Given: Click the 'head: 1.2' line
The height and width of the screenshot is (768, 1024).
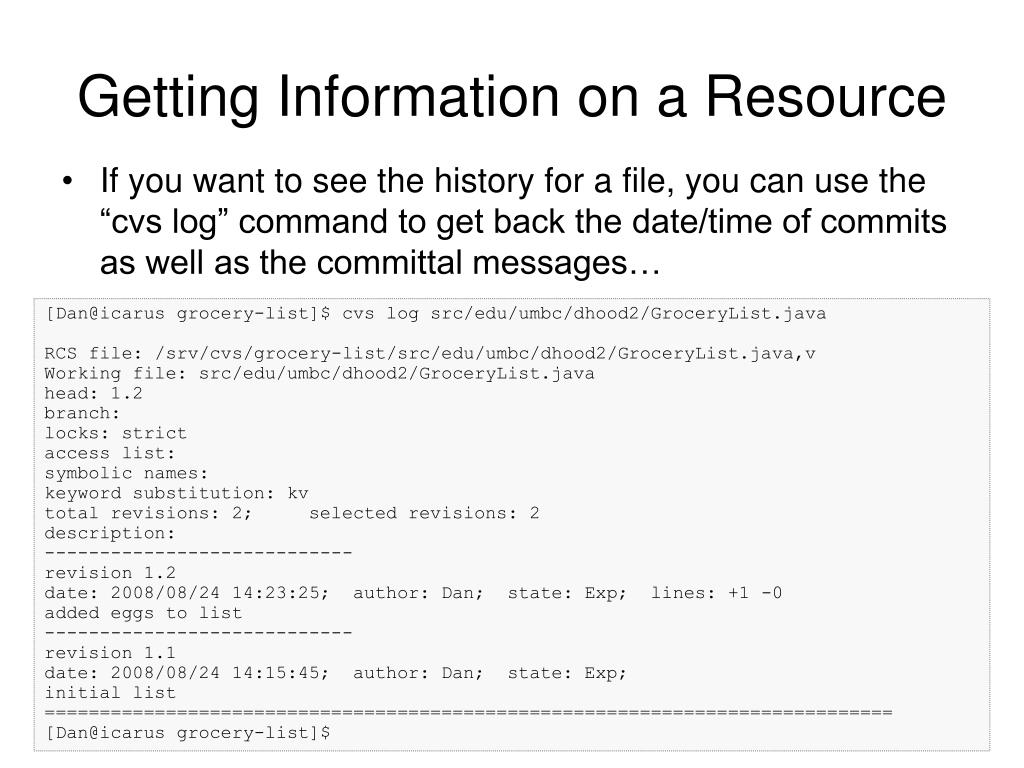Looking at the screenshot, I should (x=93, y=394).
